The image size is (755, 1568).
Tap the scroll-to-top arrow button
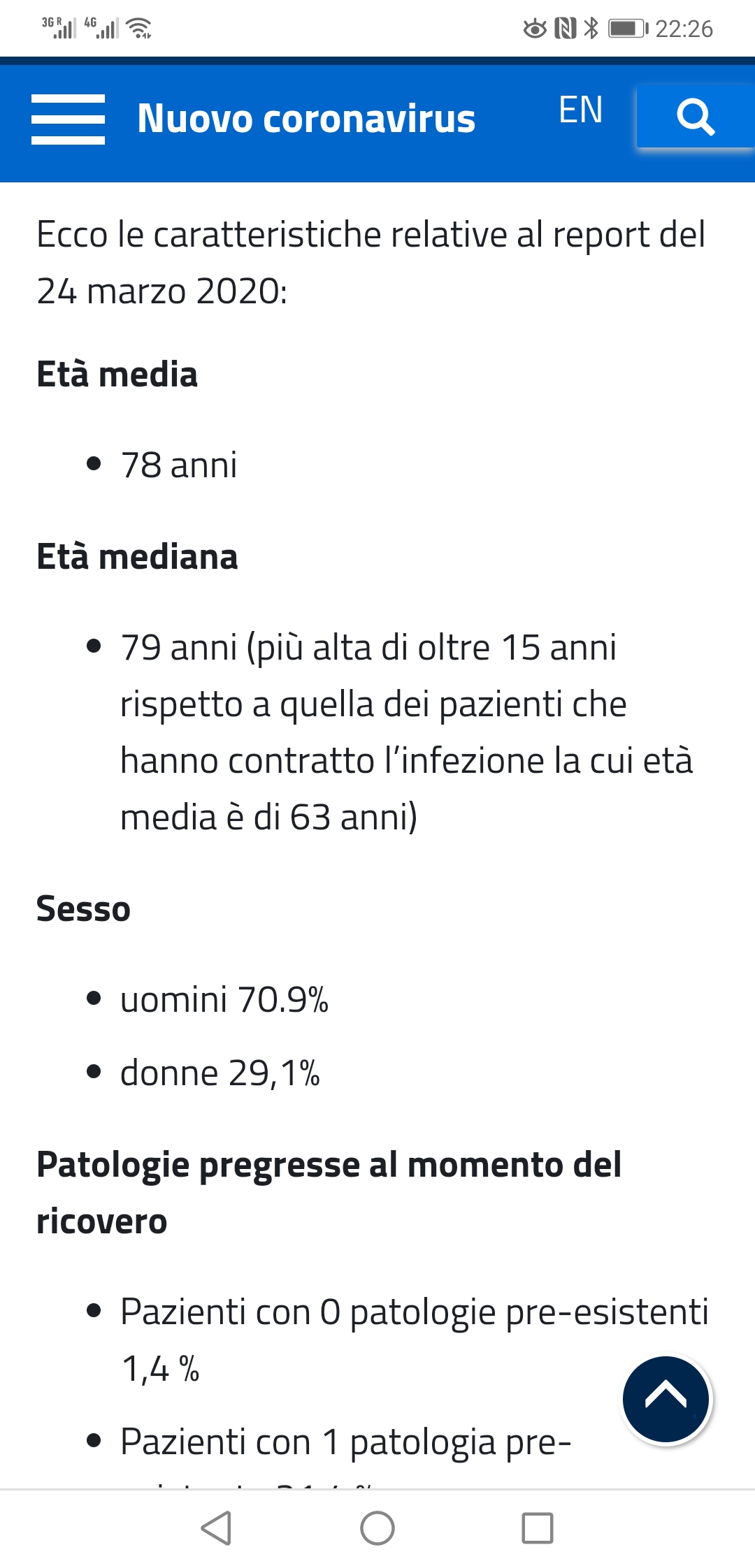click(666, 1400)
